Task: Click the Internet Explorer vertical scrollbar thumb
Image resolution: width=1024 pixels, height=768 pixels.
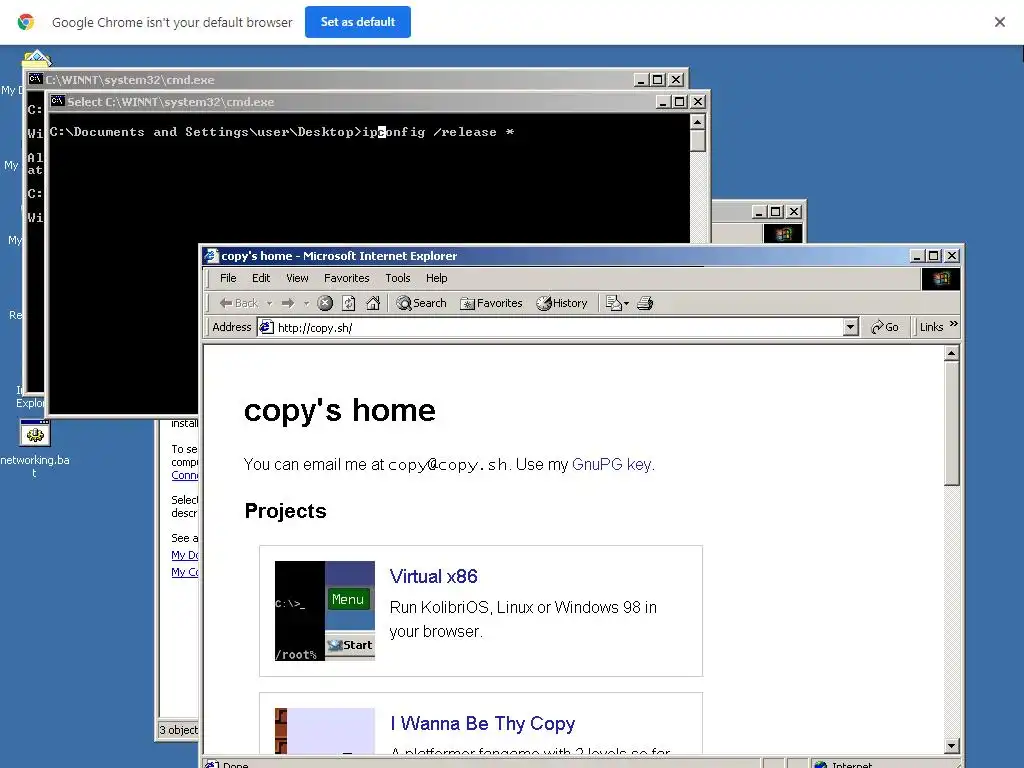Action: coord(952,423)
